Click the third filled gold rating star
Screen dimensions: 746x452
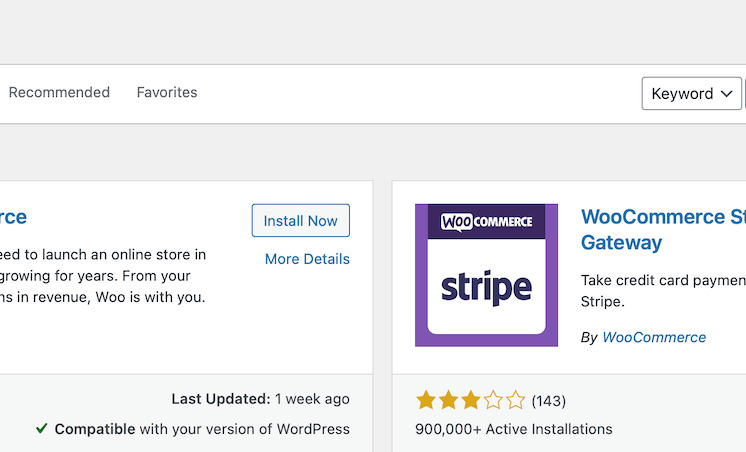click(471, 400)
